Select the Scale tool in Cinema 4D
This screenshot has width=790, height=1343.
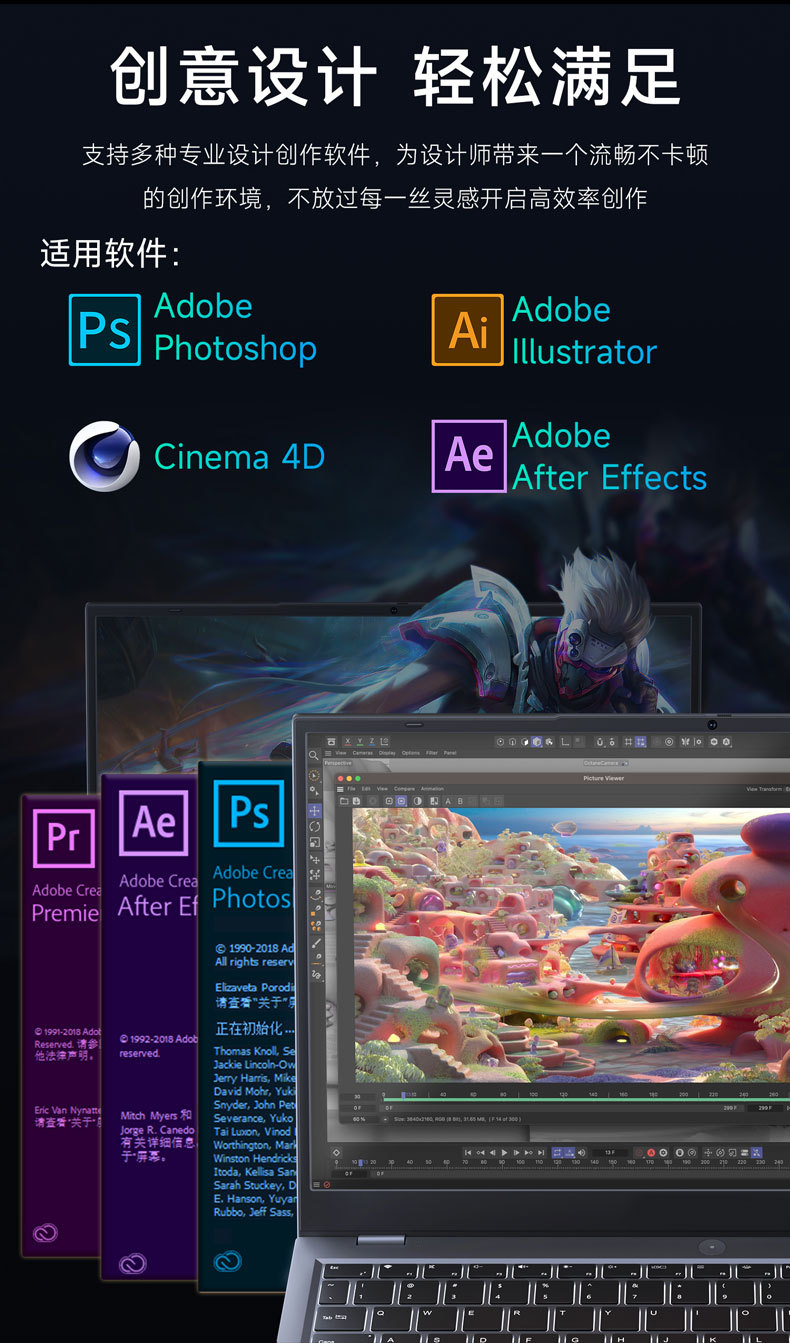pos(313,842)
